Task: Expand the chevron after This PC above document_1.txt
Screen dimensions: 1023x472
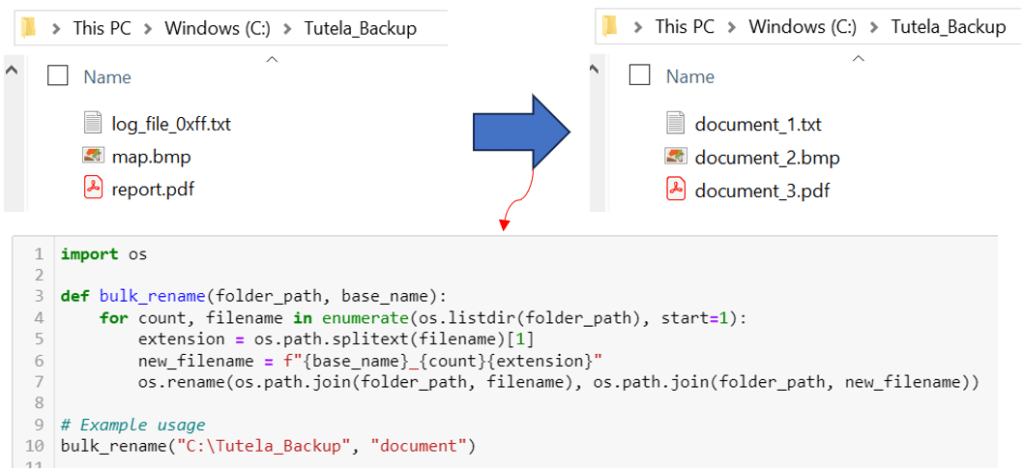Action: click(x=732, y=27)
